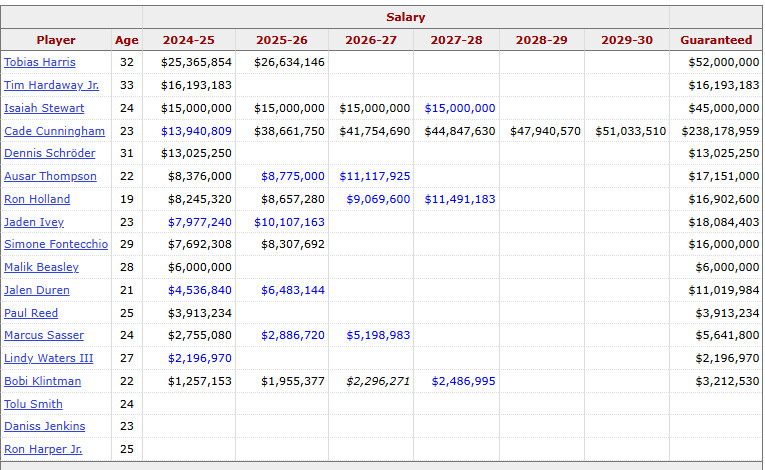Click the Guaranteed column header
765x470 pixels.
pos(716,40)
